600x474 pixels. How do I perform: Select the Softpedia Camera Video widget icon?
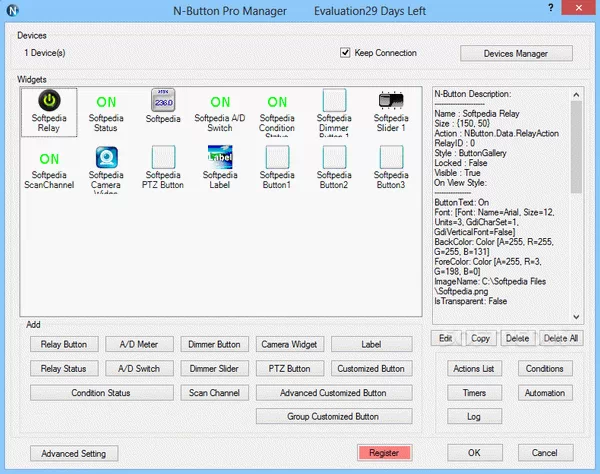(x=106, y=159)
